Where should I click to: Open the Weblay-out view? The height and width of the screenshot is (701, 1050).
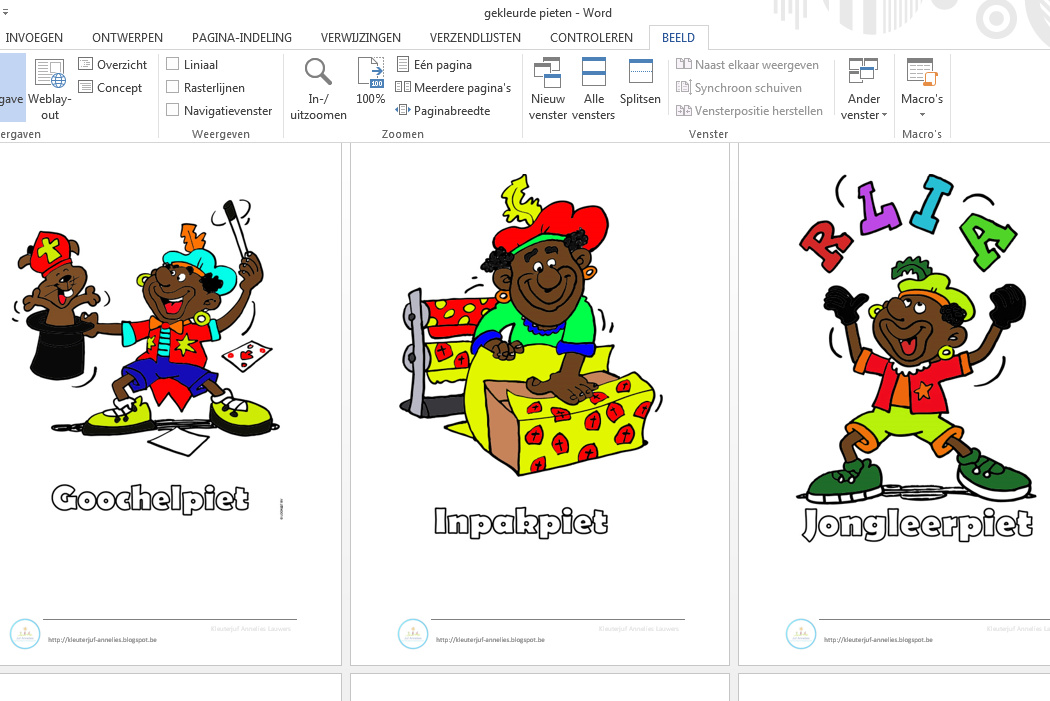(50, 89)
